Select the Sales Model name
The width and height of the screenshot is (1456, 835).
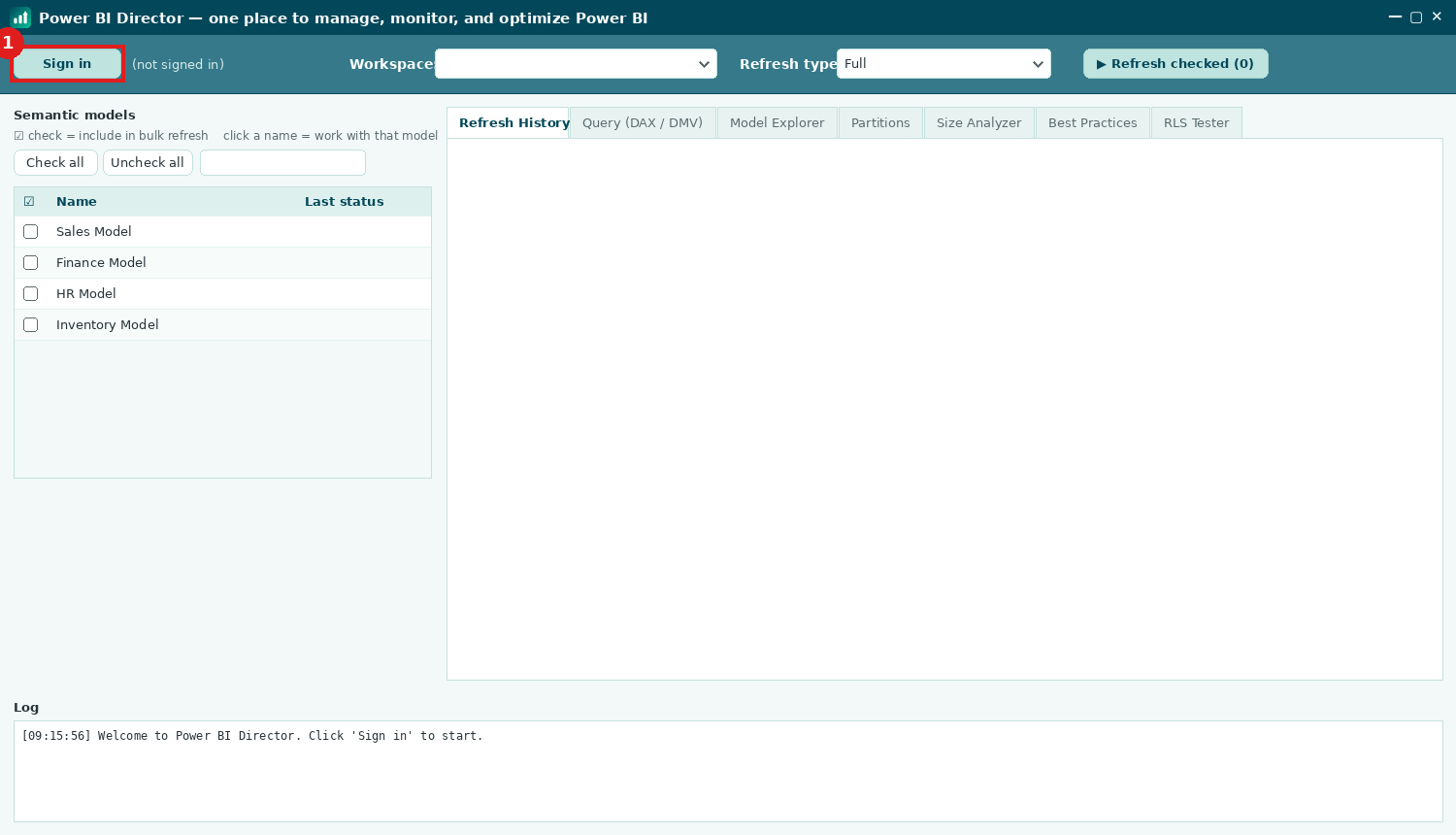pyautogui.click(x=94, y=232)
